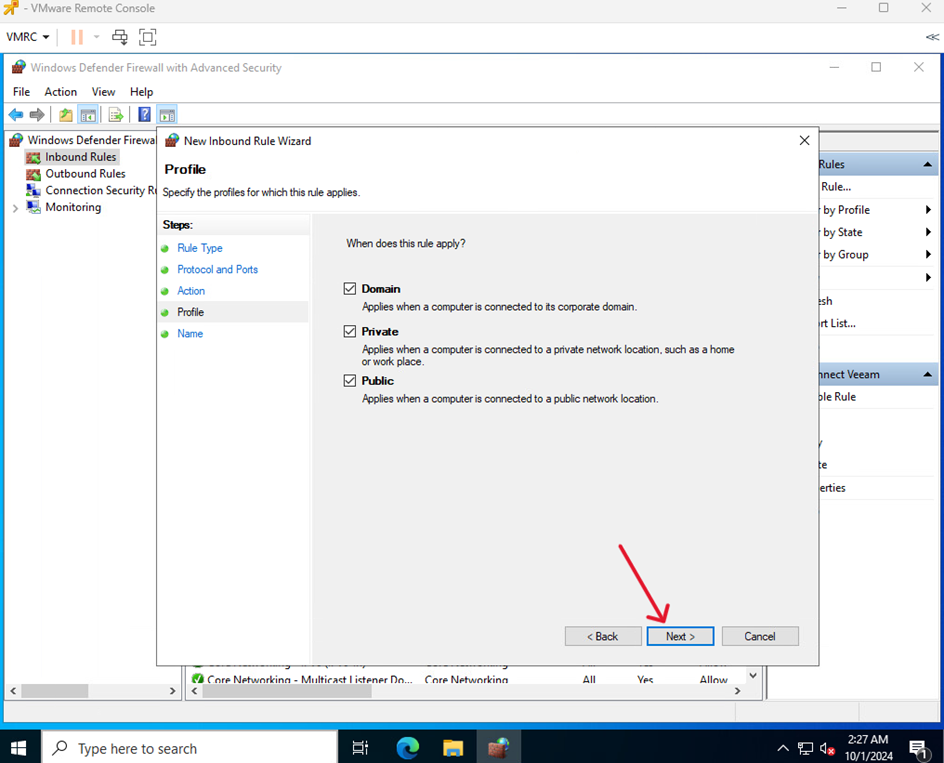944x763 pixels.
Task: Click the VMRC fullscreen icon
Action: pos(147,37)
